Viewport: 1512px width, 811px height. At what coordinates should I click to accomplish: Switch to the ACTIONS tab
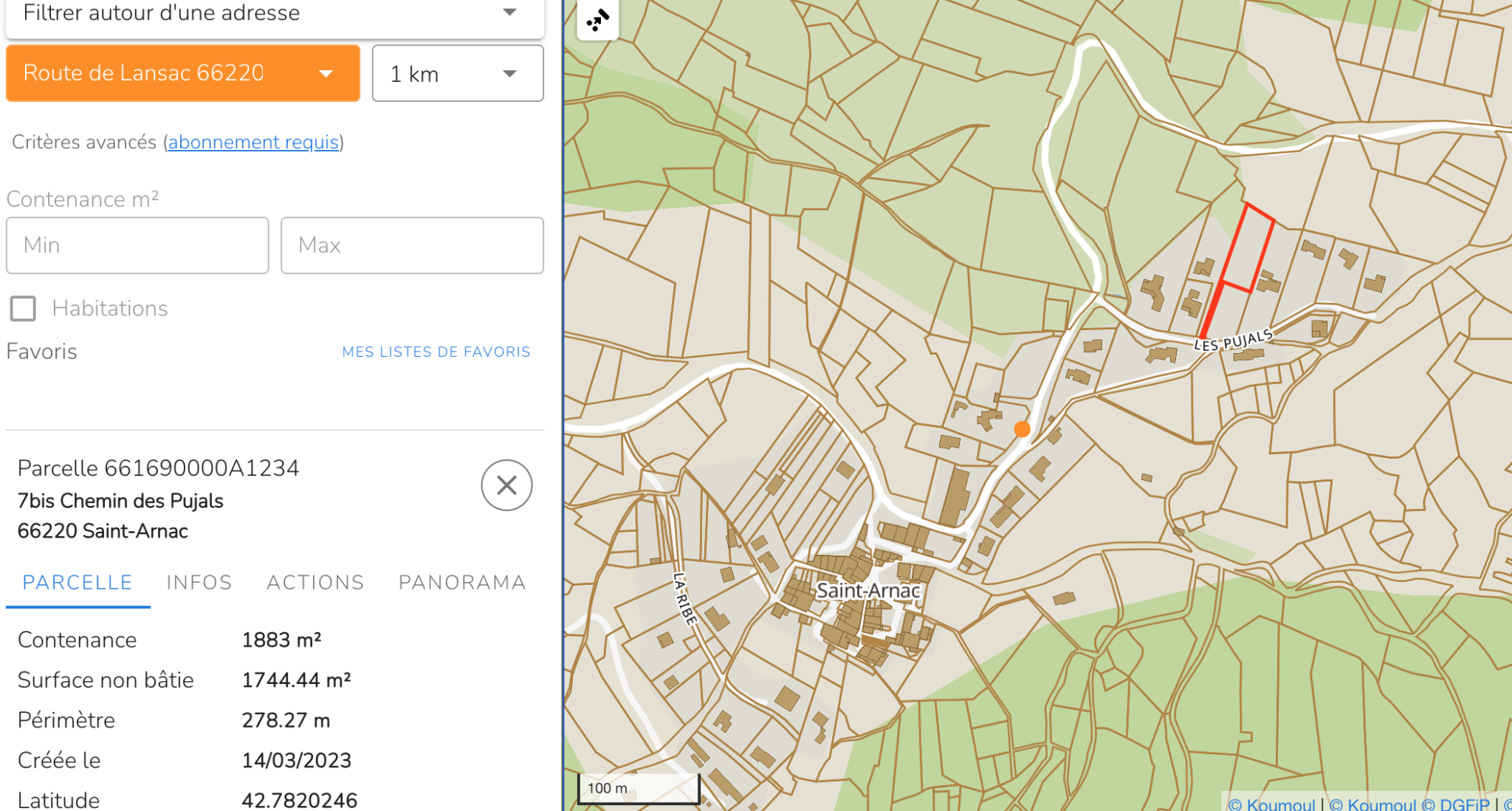[x=315, y=583]
